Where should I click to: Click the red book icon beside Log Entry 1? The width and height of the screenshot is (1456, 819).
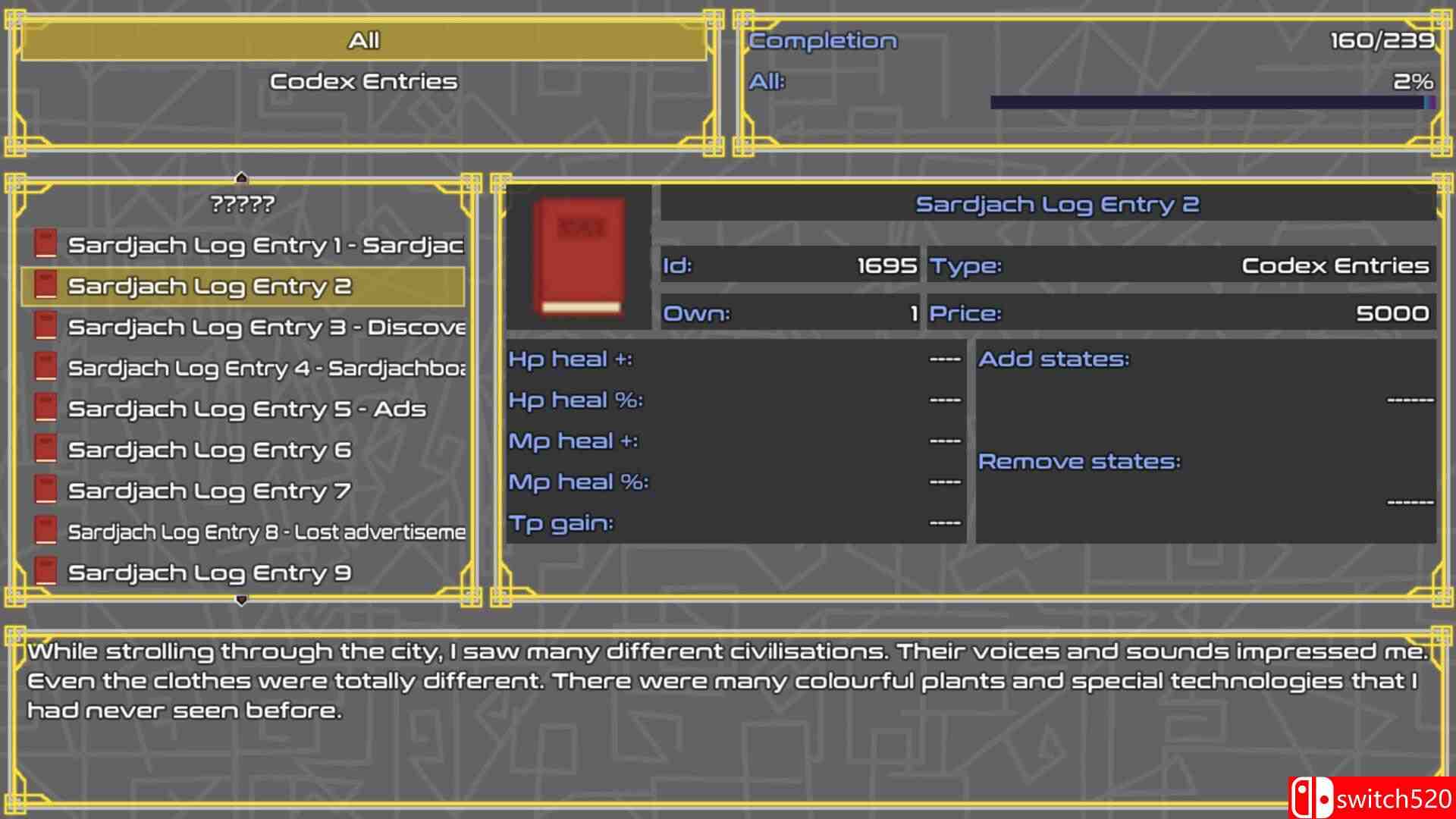[x=46, y=245]
